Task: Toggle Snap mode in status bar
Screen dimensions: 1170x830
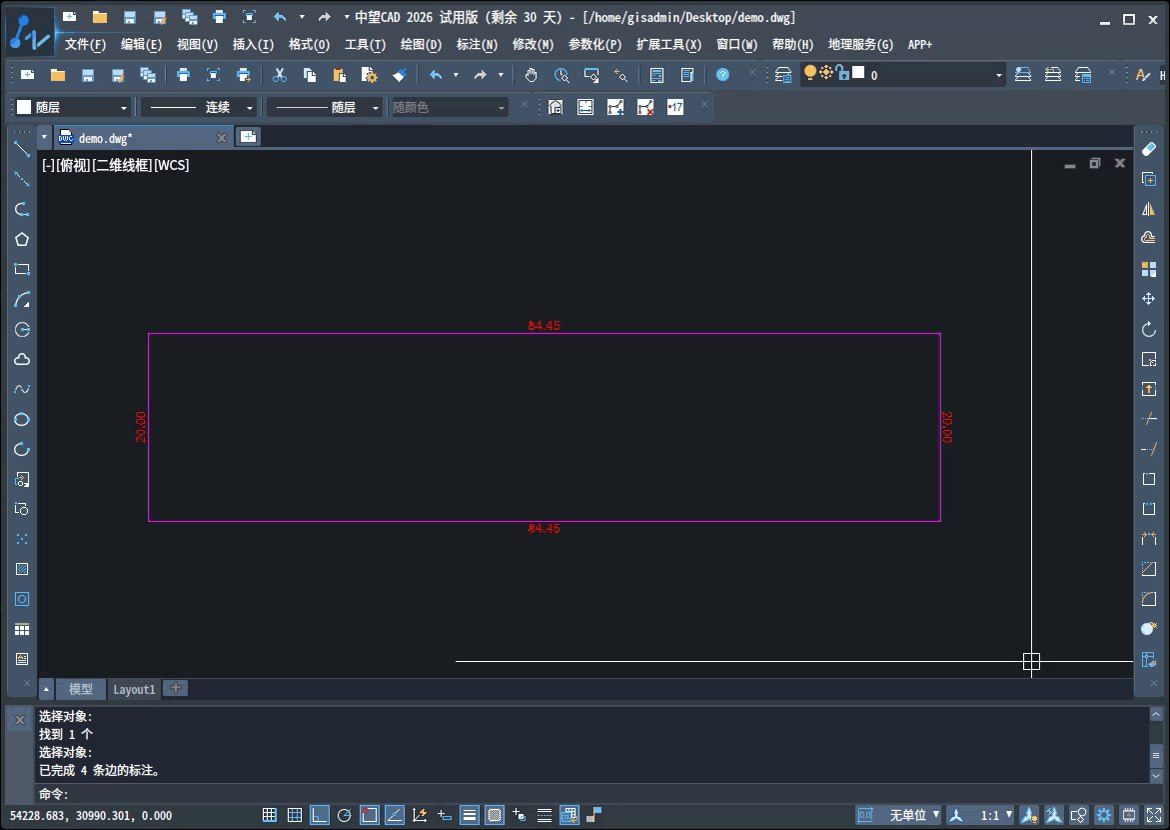Action: coord(269,815)
